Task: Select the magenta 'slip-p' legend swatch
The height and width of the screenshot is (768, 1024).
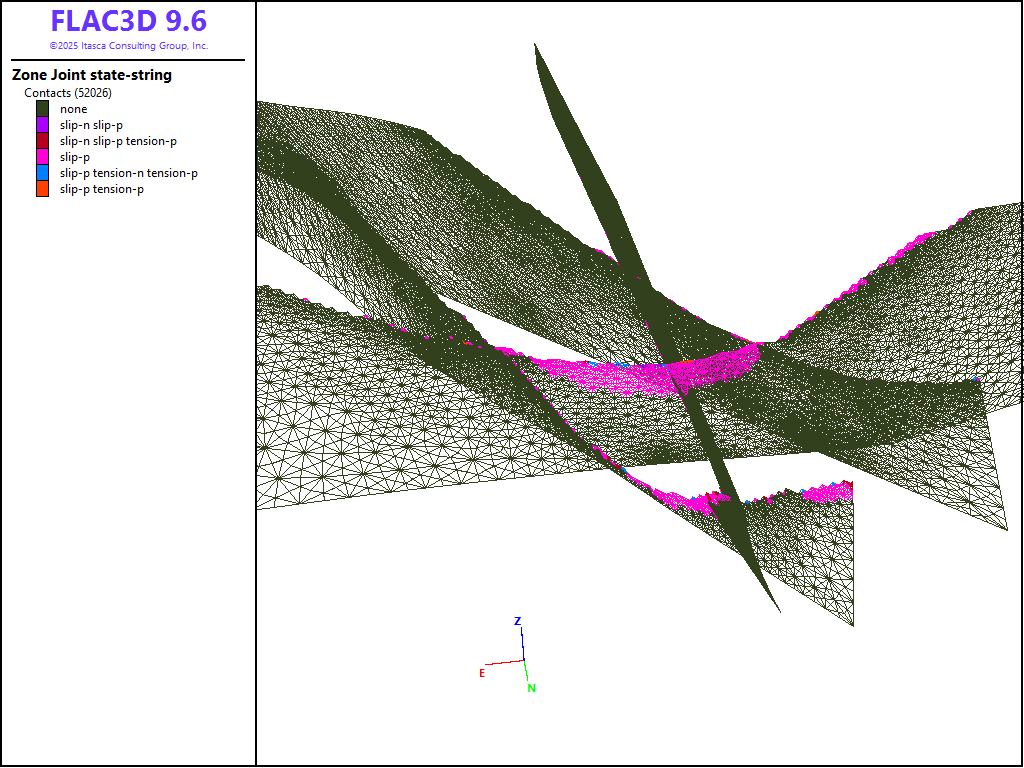Action: click(x=42, y=157)
